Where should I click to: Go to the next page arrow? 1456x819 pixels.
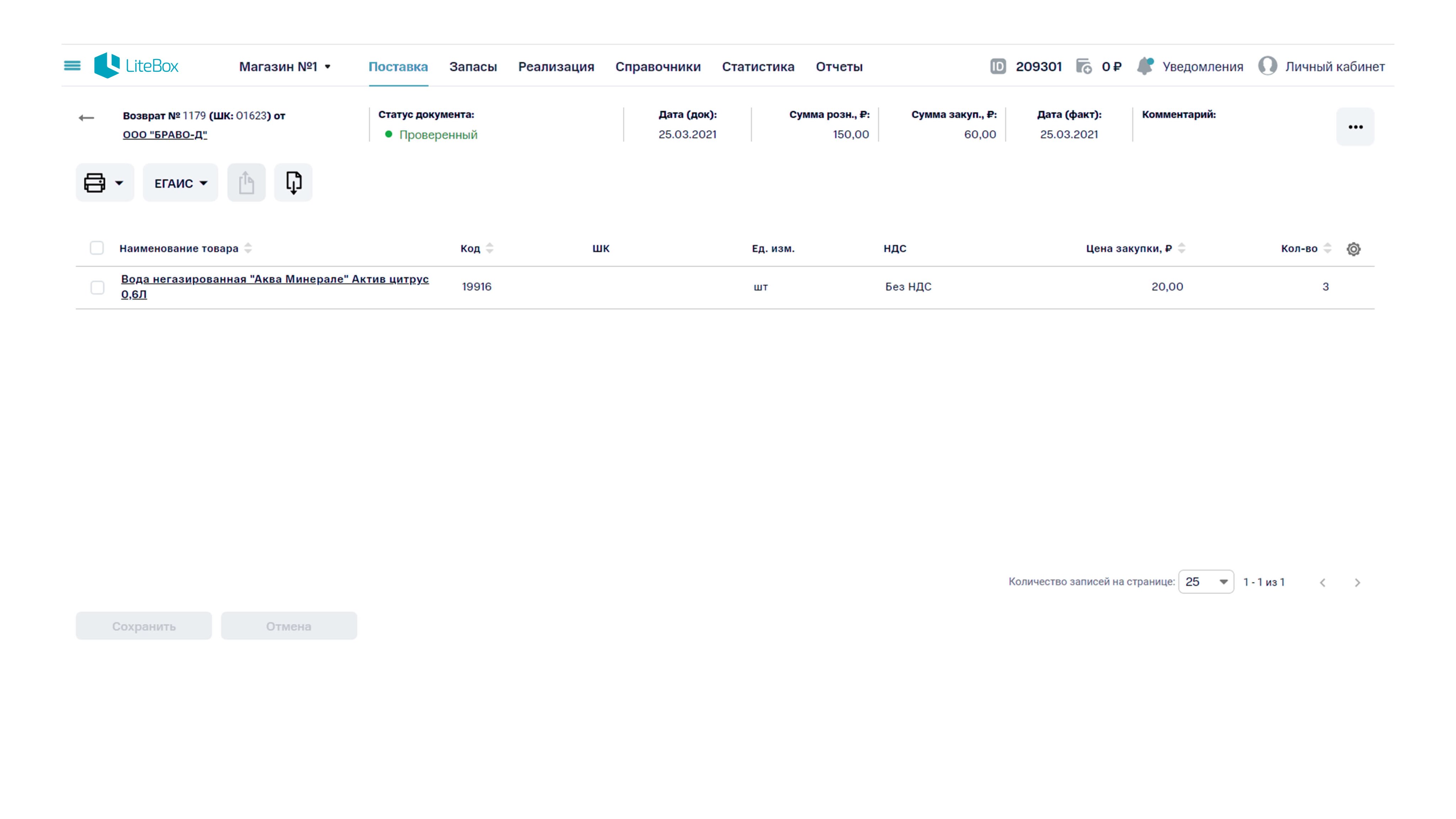tap(1357, 582)
